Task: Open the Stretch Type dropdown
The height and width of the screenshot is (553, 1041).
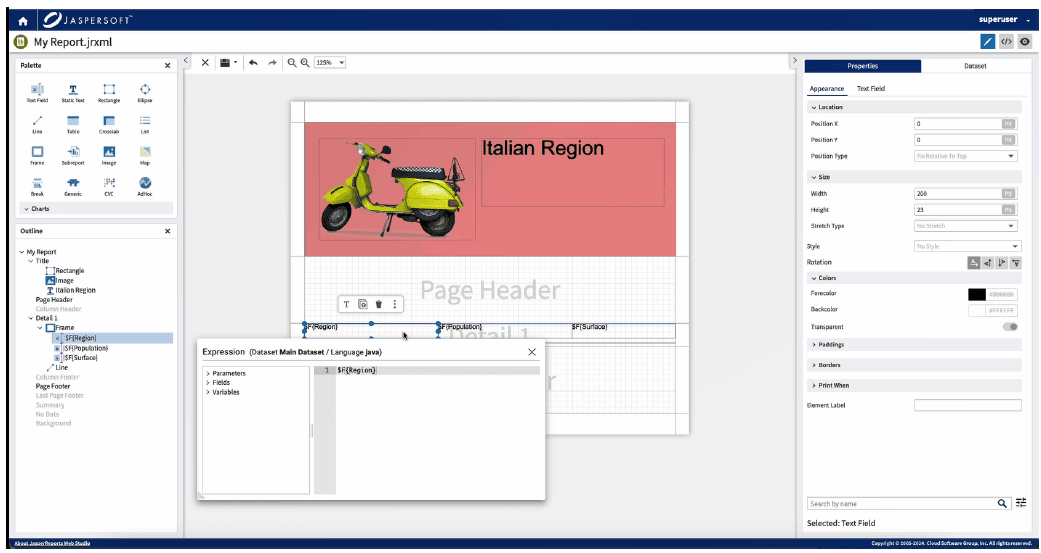Action: tap(966, 226)
